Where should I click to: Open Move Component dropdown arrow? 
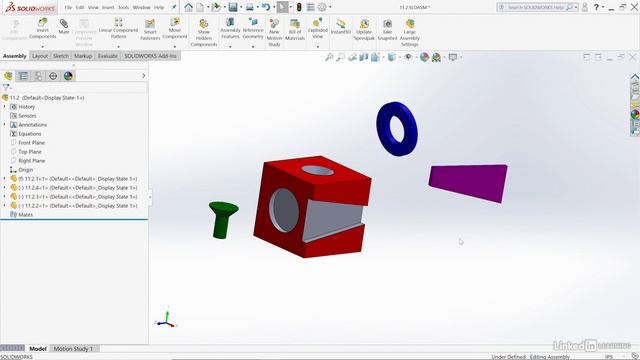(x=175, y=47)
